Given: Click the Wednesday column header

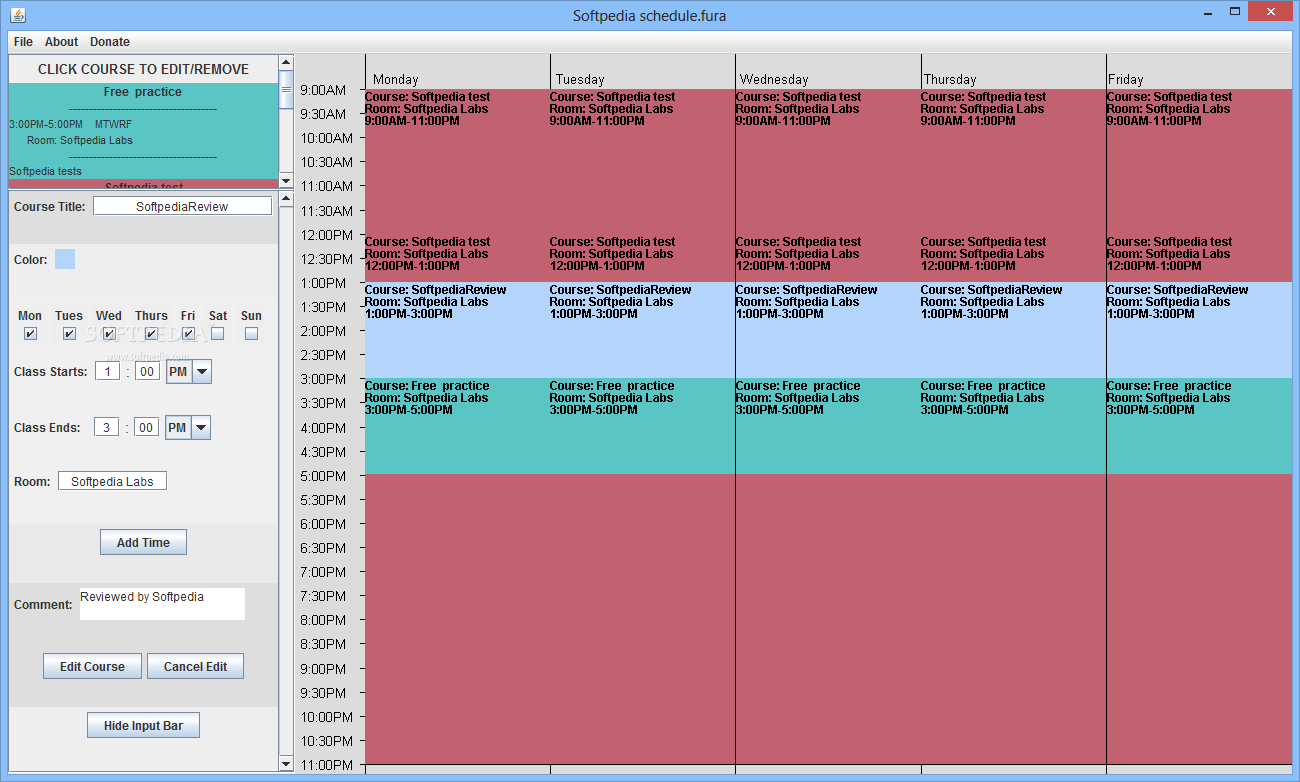Looking at the screenshot, I should tap(774, 79).
